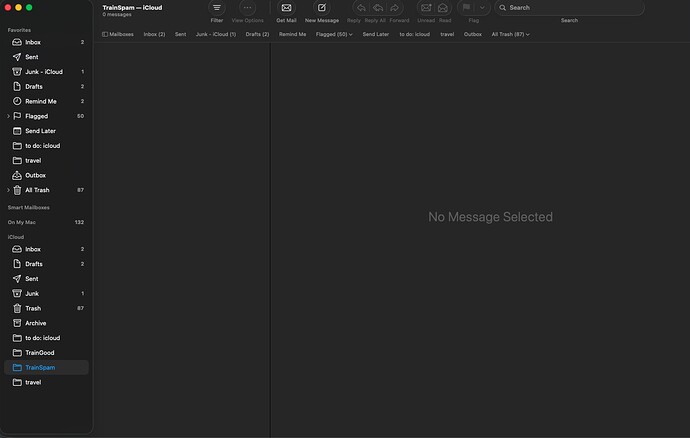Click the Flag icon in the toolbar

pos(465,8)
